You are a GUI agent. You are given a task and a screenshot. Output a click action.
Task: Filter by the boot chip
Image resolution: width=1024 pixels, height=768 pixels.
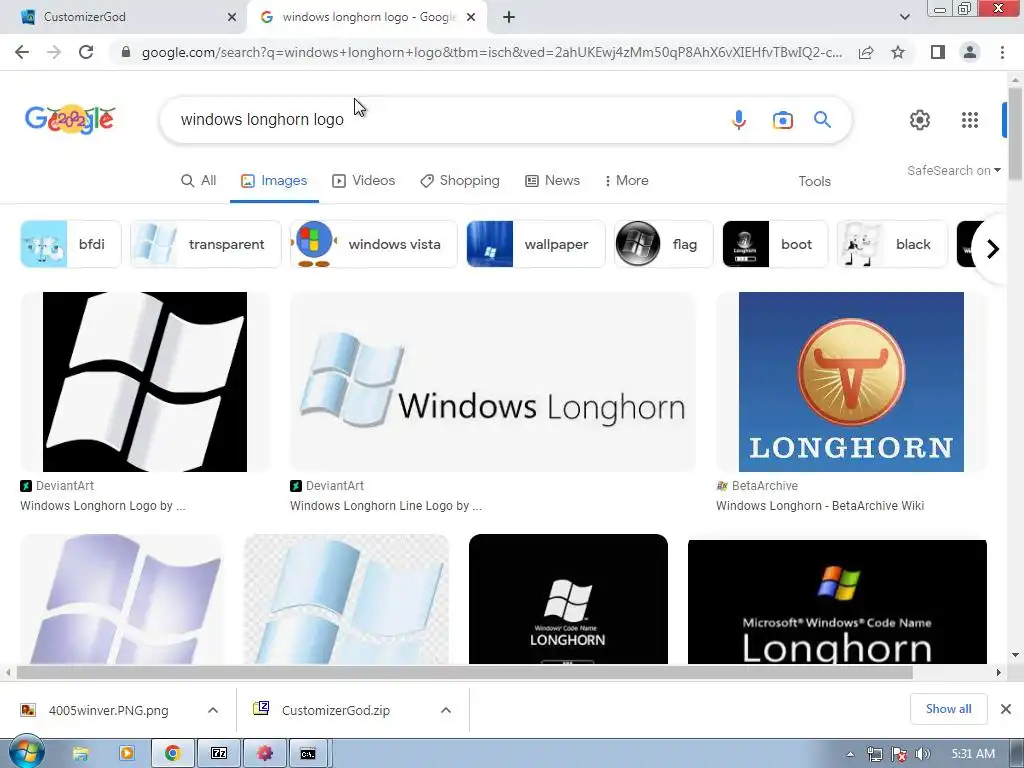point(775,244)
